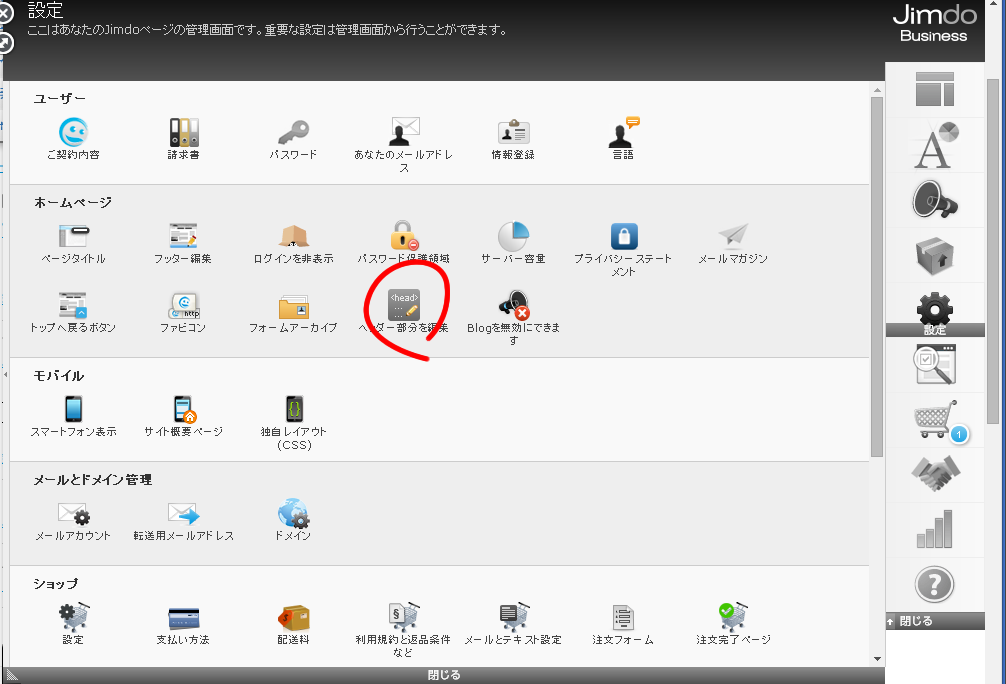
Task: Open ドメイン globe icon
Action: point(293,513)
